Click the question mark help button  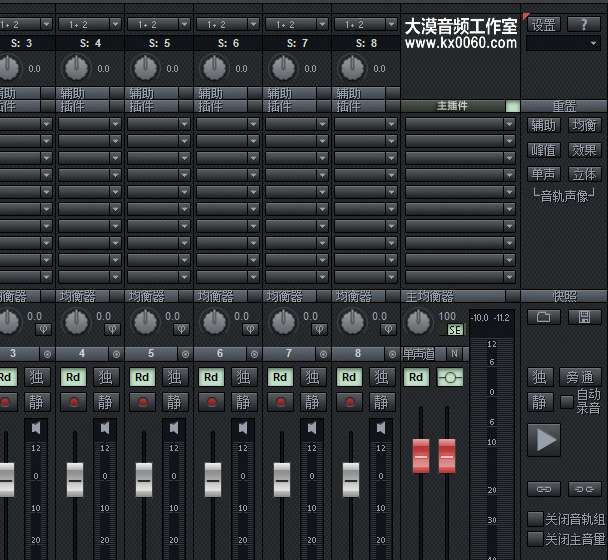point(584,24)
